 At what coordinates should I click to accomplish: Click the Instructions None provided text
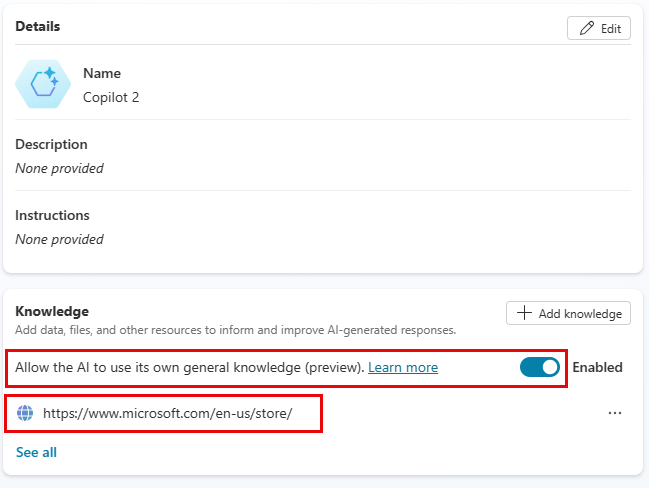(x=59, y=239)
